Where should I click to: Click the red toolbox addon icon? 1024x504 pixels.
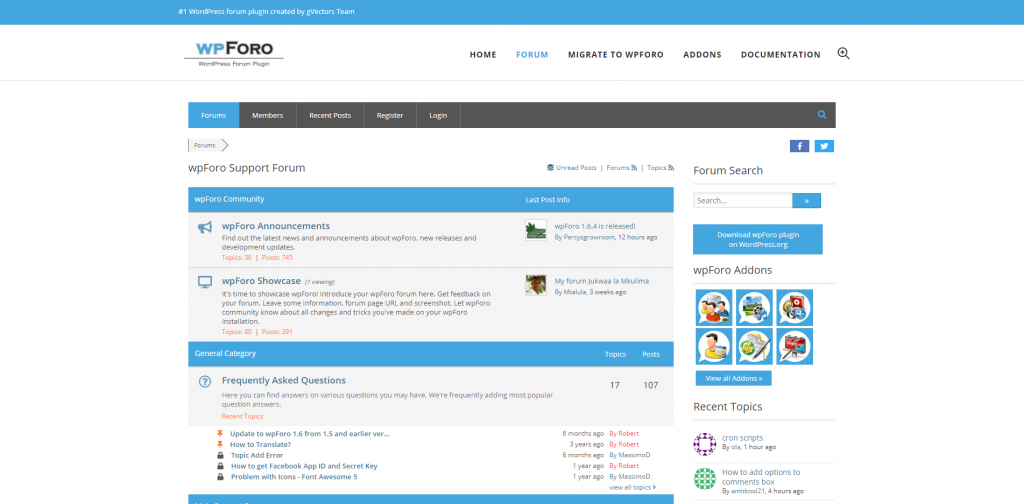795,347
